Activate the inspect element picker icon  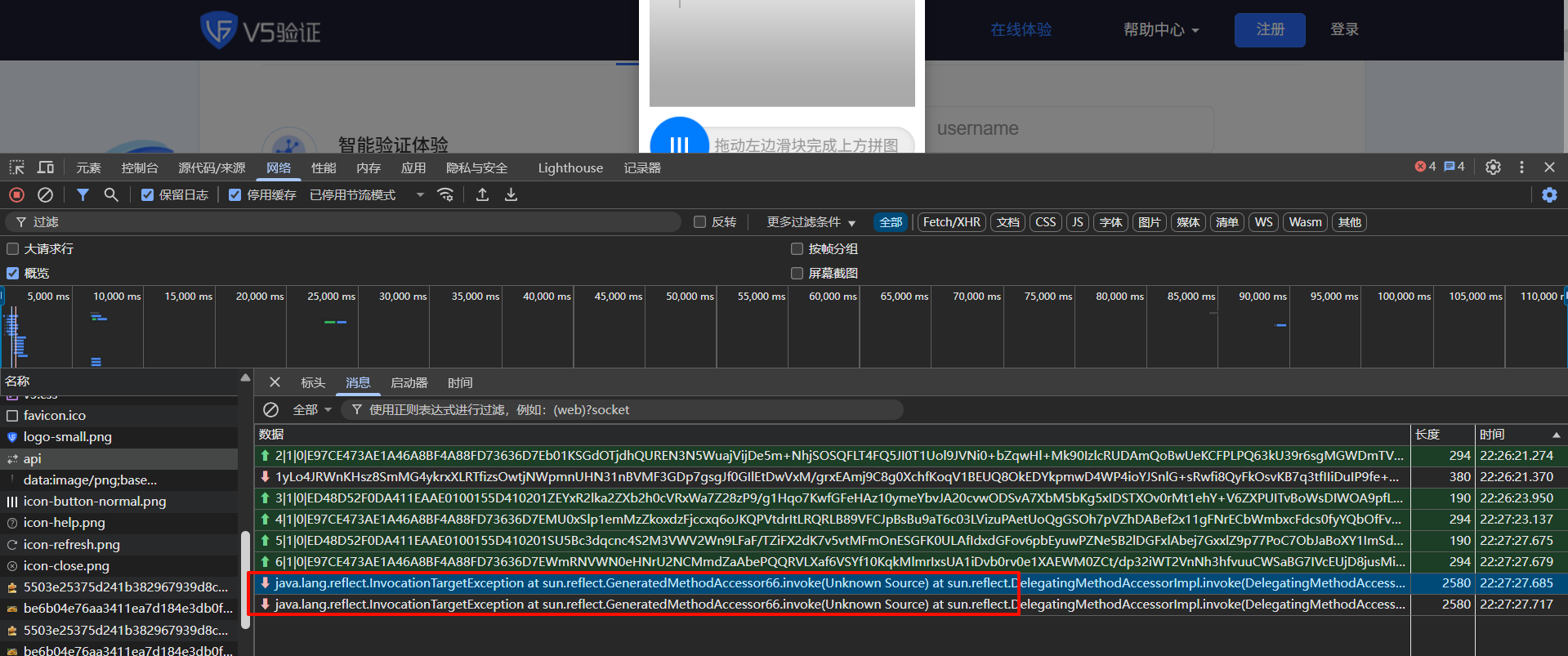coord(16,167)
